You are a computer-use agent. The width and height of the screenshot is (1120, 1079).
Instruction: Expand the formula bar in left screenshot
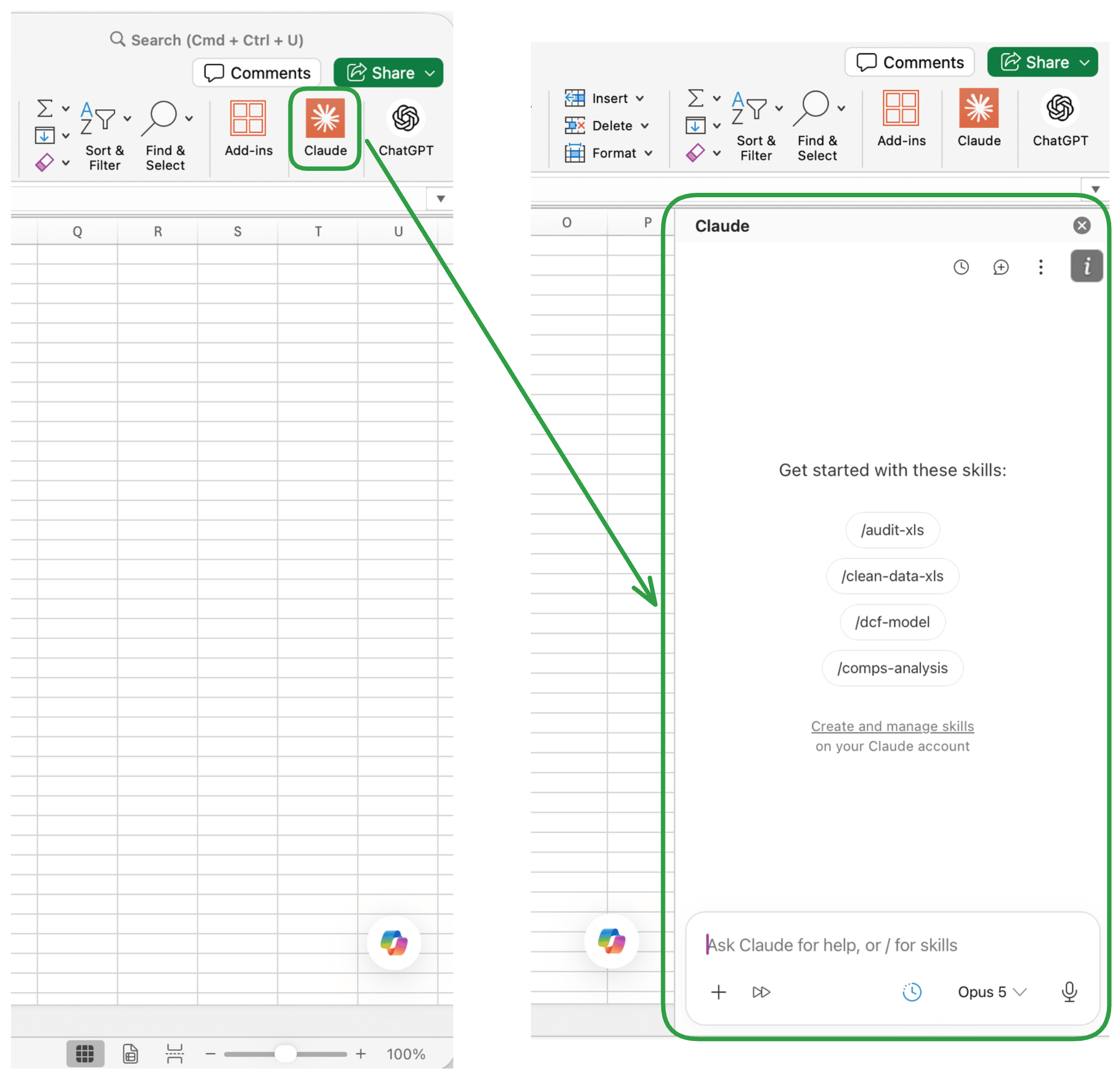[x=441, y=198]
